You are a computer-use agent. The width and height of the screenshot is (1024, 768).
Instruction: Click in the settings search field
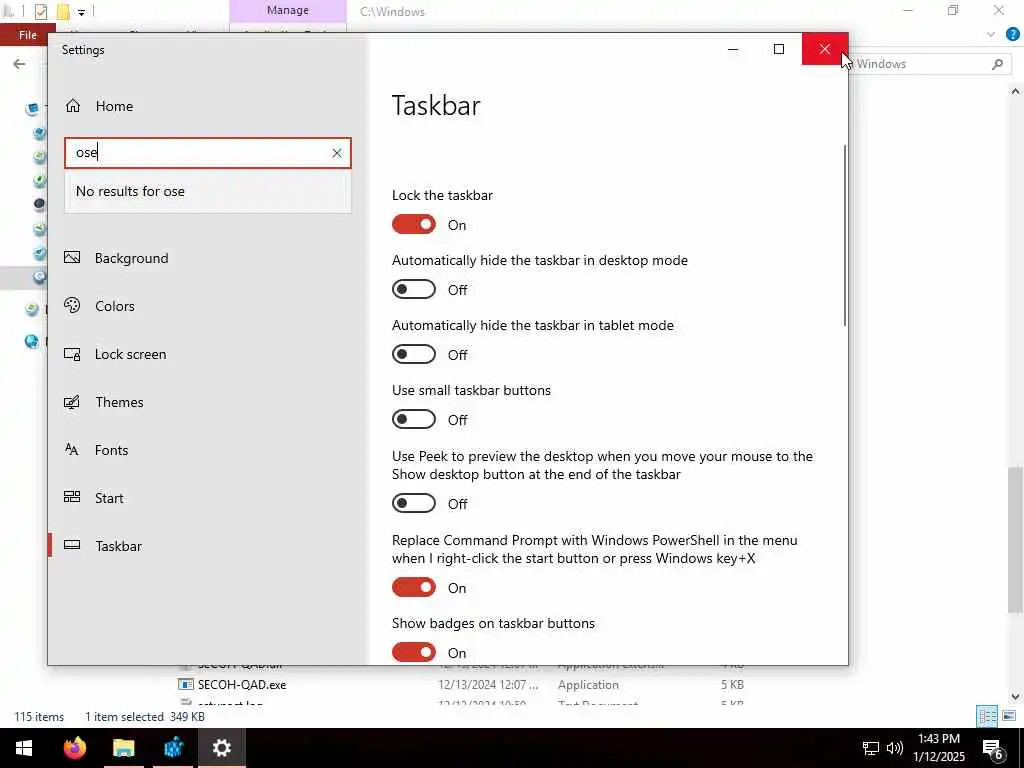coord(208,153)
